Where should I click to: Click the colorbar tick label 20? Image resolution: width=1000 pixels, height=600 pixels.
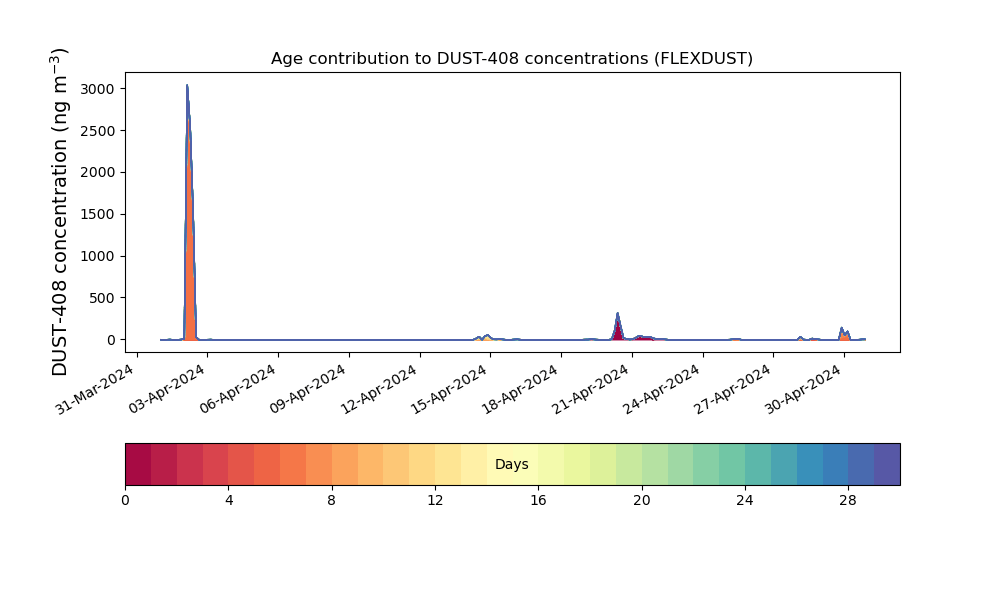tap(642, 501)
